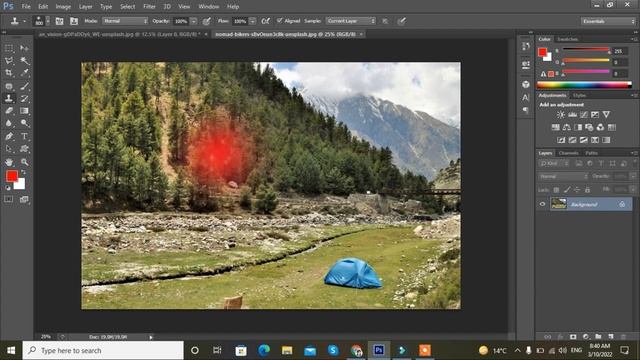Toggle lock all in Layers panel
Screen dimensions: 640x360
click(587, 190)
